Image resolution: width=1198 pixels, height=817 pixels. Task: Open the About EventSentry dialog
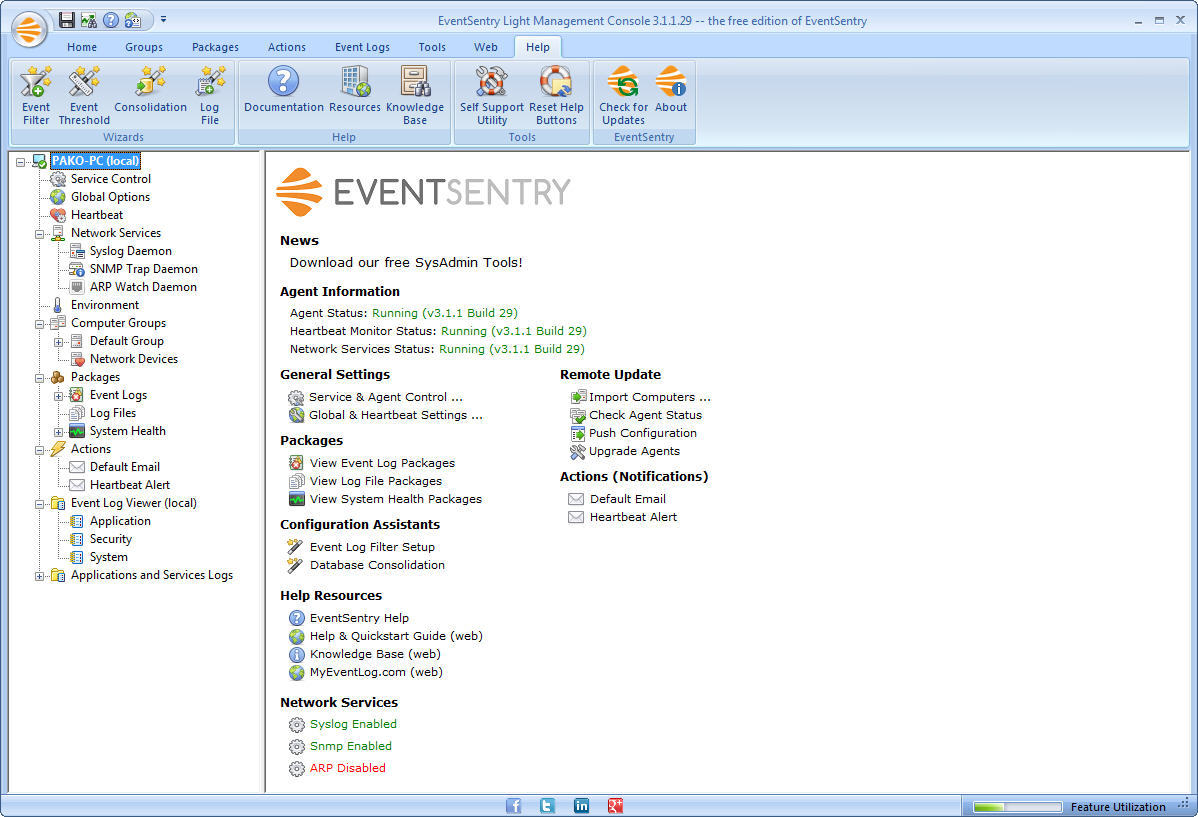pyautogui.click(x=670, y=90)
